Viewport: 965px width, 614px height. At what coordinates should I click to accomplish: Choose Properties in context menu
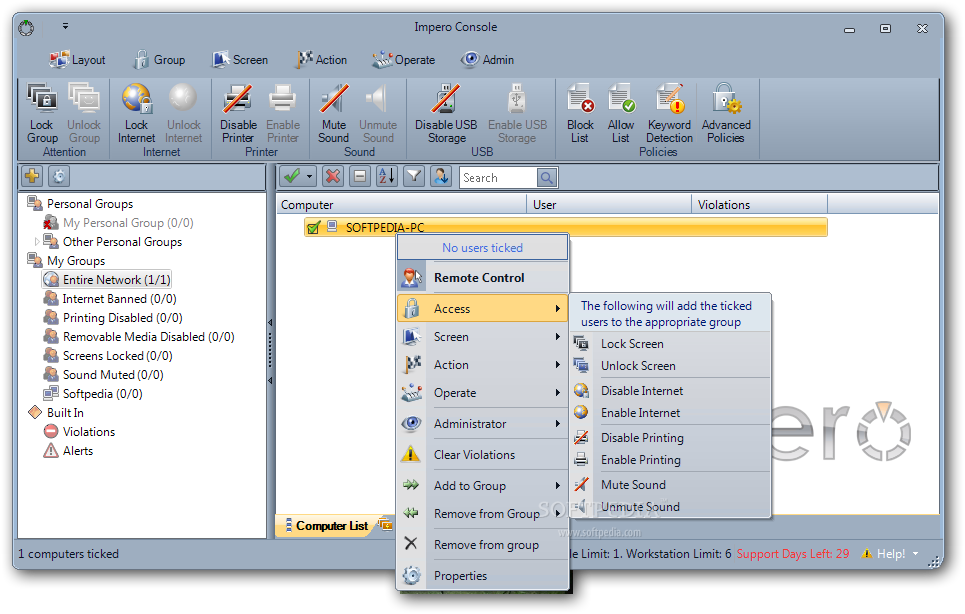click(482, 576)
